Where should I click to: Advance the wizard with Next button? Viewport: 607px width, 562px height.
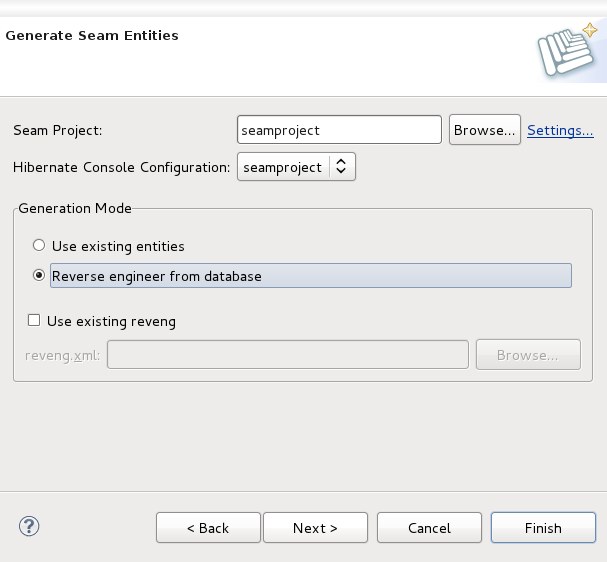315,528
